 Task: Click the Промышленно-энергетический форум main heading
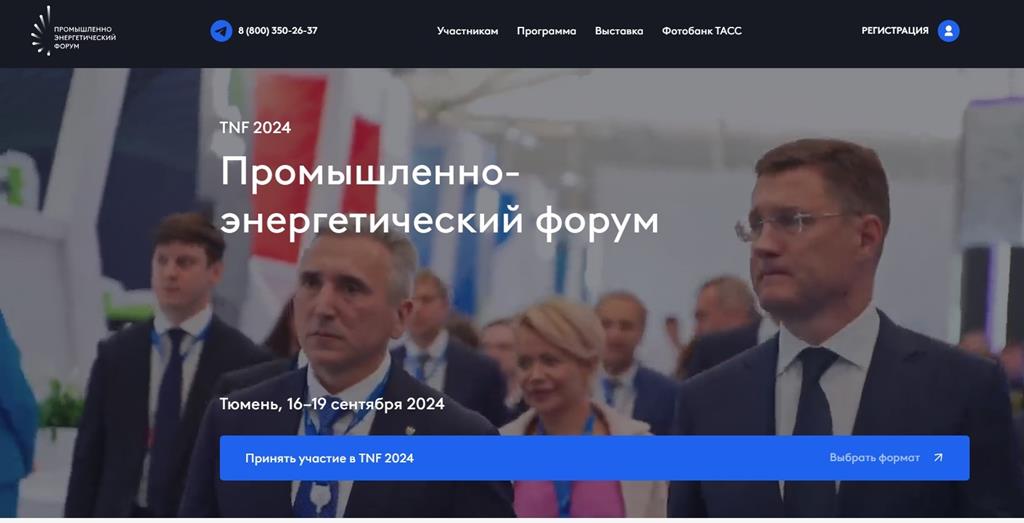[439, 196]
